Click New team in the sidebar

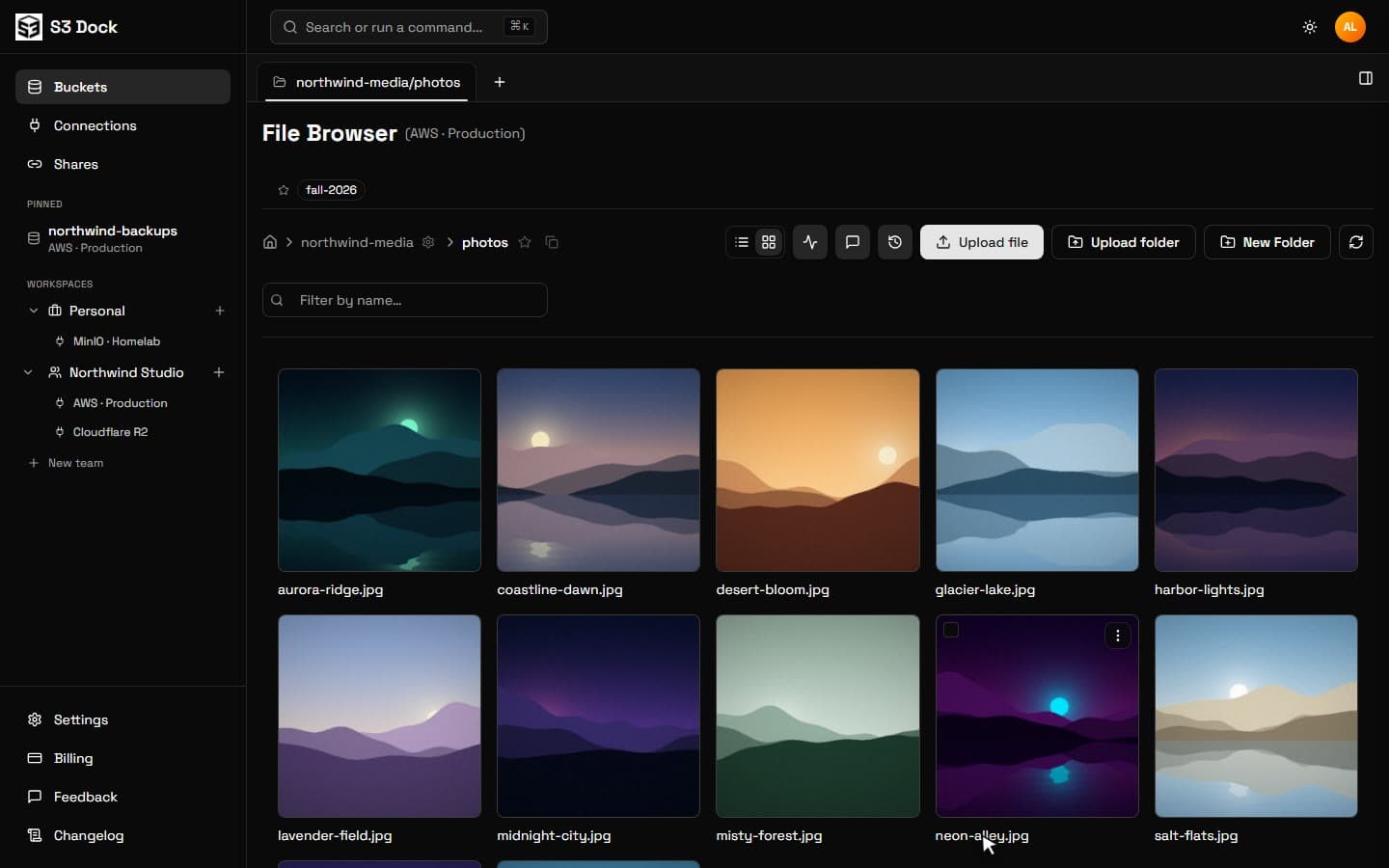[66, 463]
